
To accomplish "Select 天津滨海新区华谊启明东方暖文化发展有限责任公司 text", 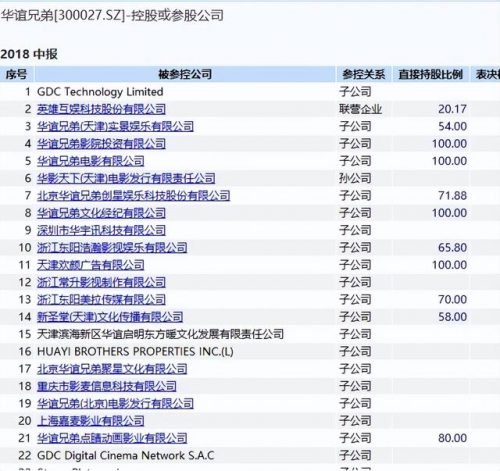I will (x=160, y=334).
